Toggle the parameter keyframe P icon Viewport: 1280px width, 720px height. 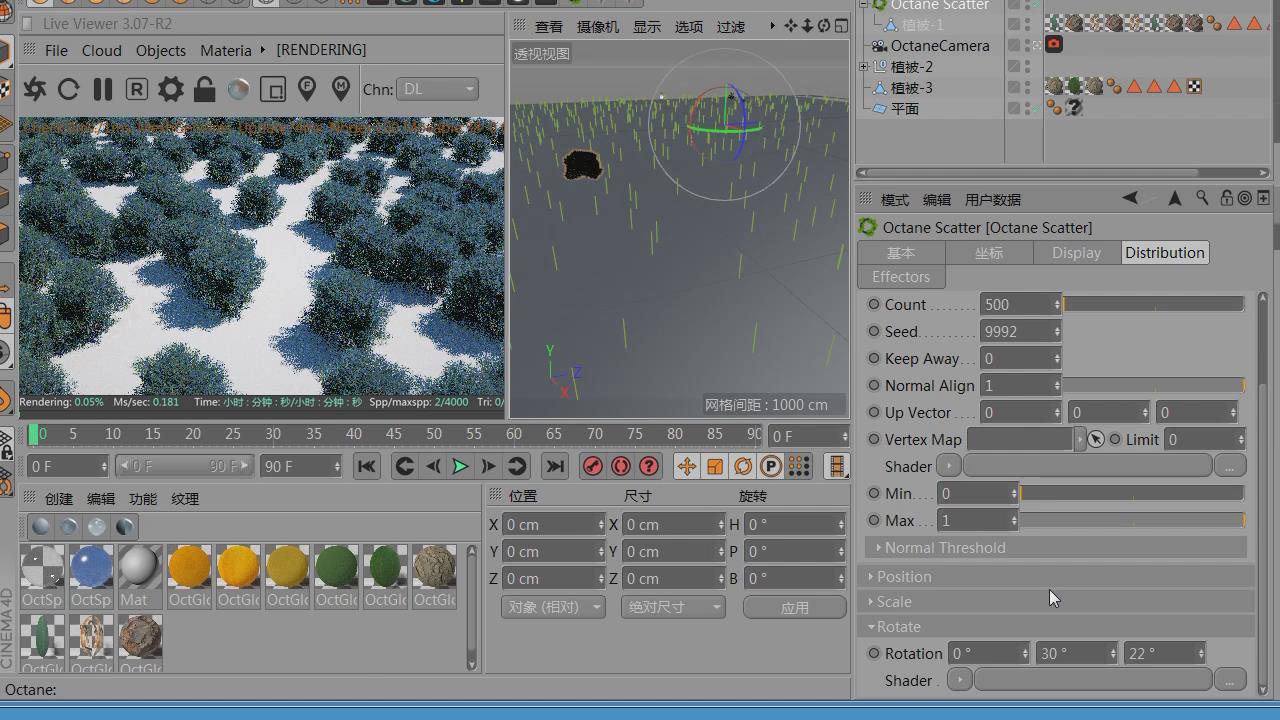coord(770,466)
